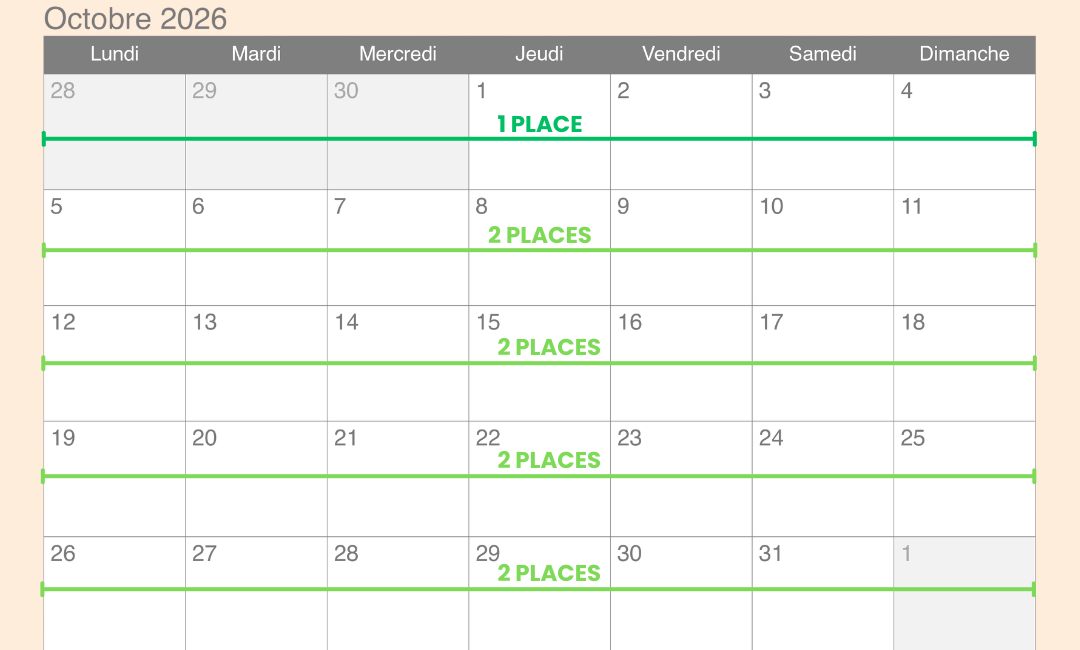Click the Dimanche column header
The height and width of the screenshot is (650, 1080).
point(964,54)
